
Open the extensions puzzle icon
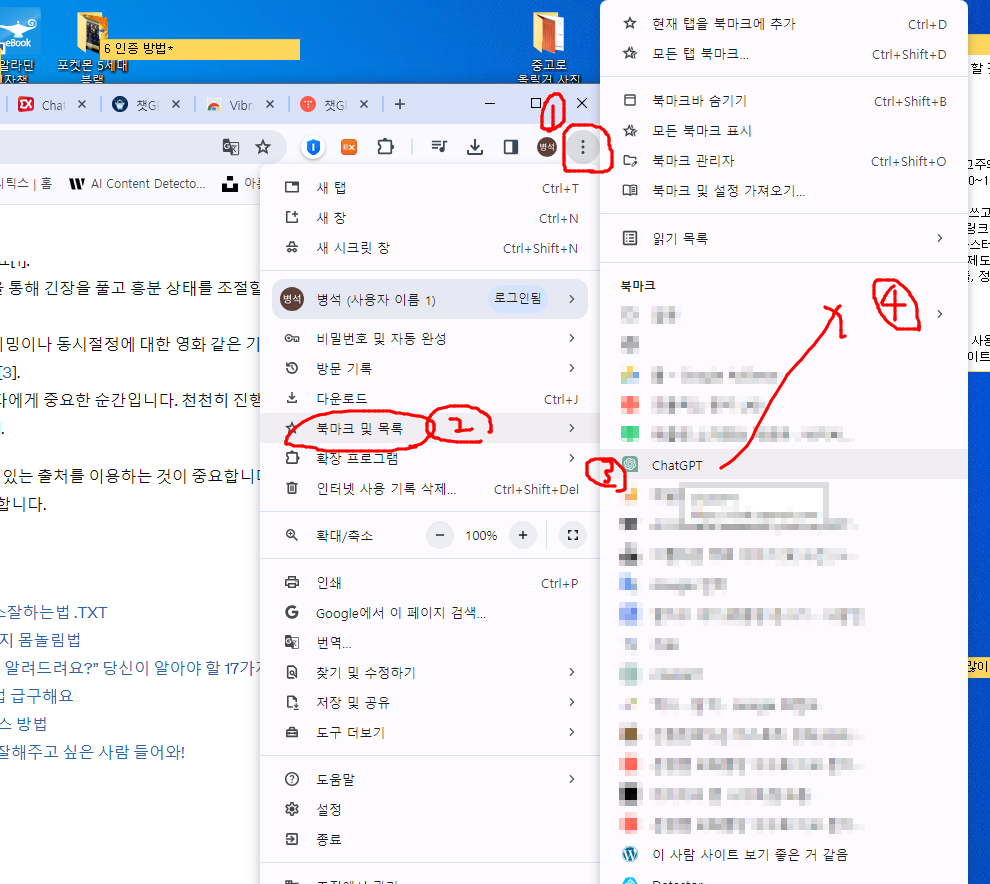(385, 148)
